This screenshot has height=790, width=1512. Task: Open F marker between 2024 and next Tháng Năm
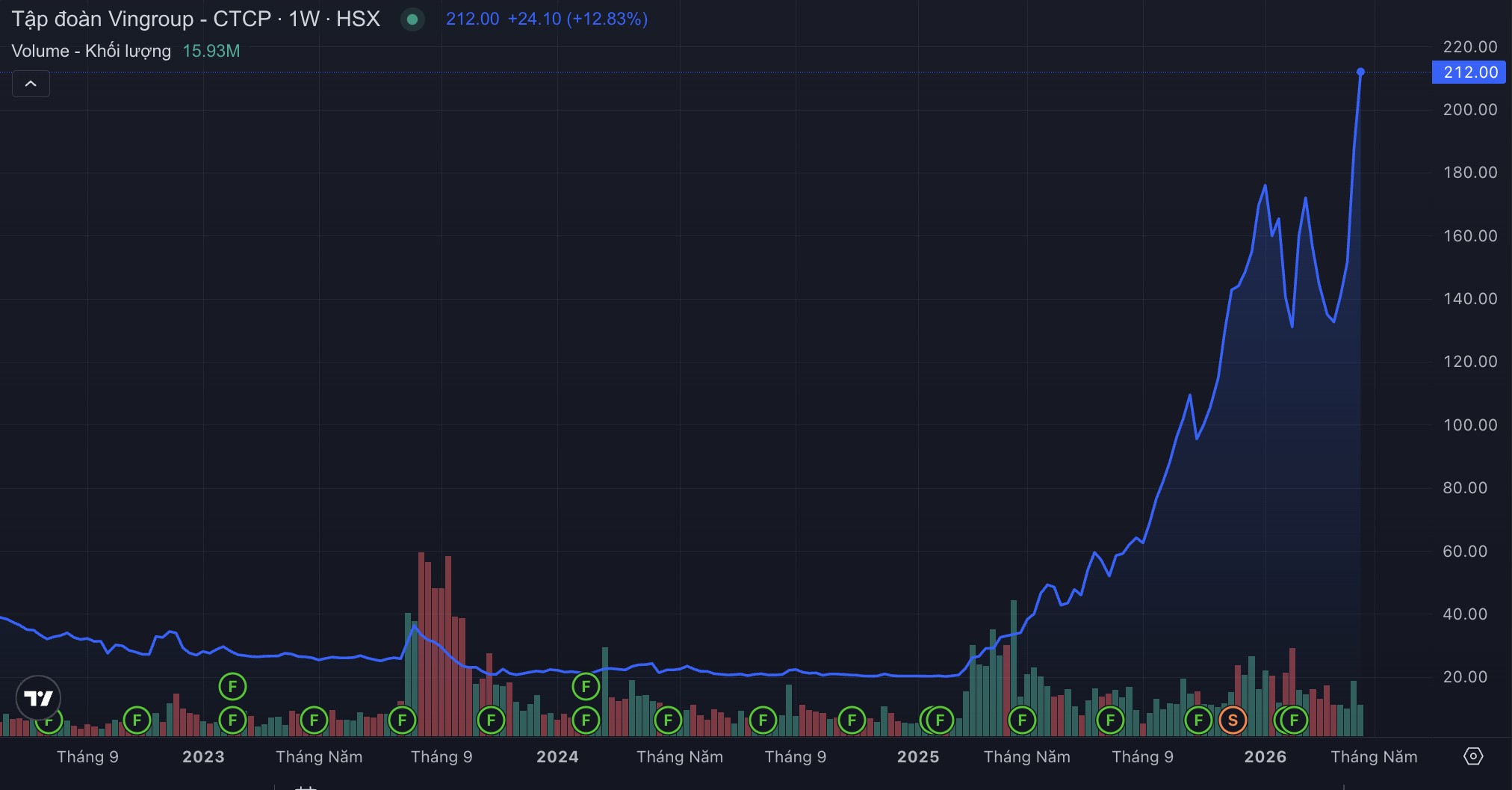(668, 720)
